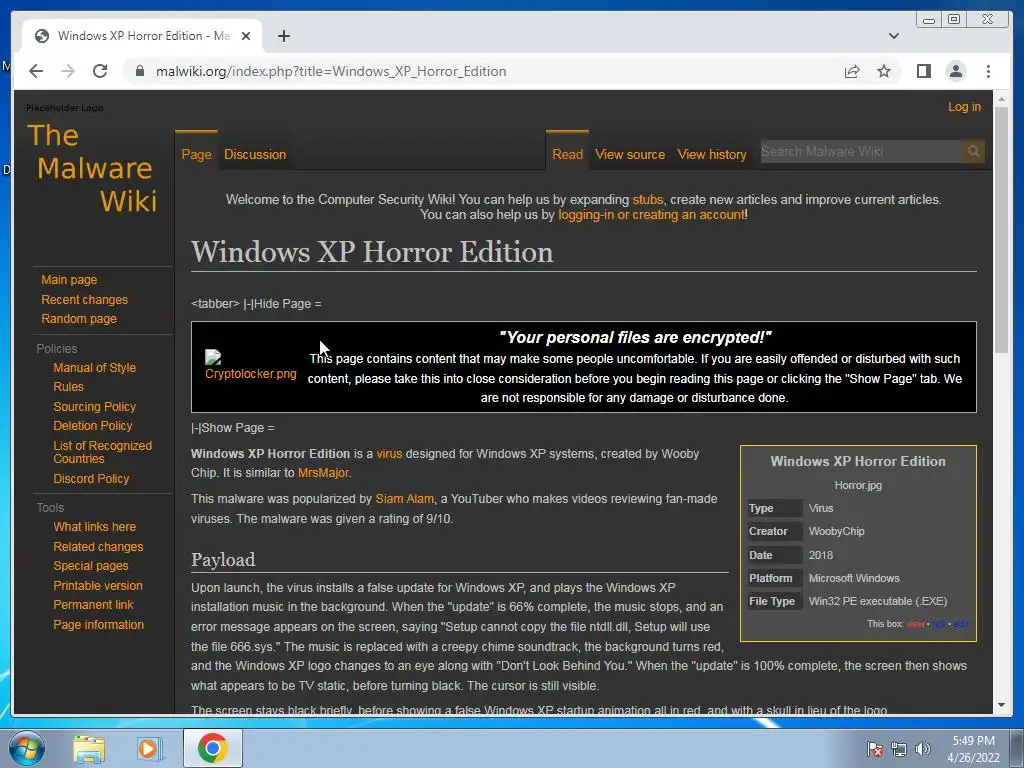Click the taskbar clock showing 5:49 PM
1024x768 pixels.
click(x=973, y=749)
